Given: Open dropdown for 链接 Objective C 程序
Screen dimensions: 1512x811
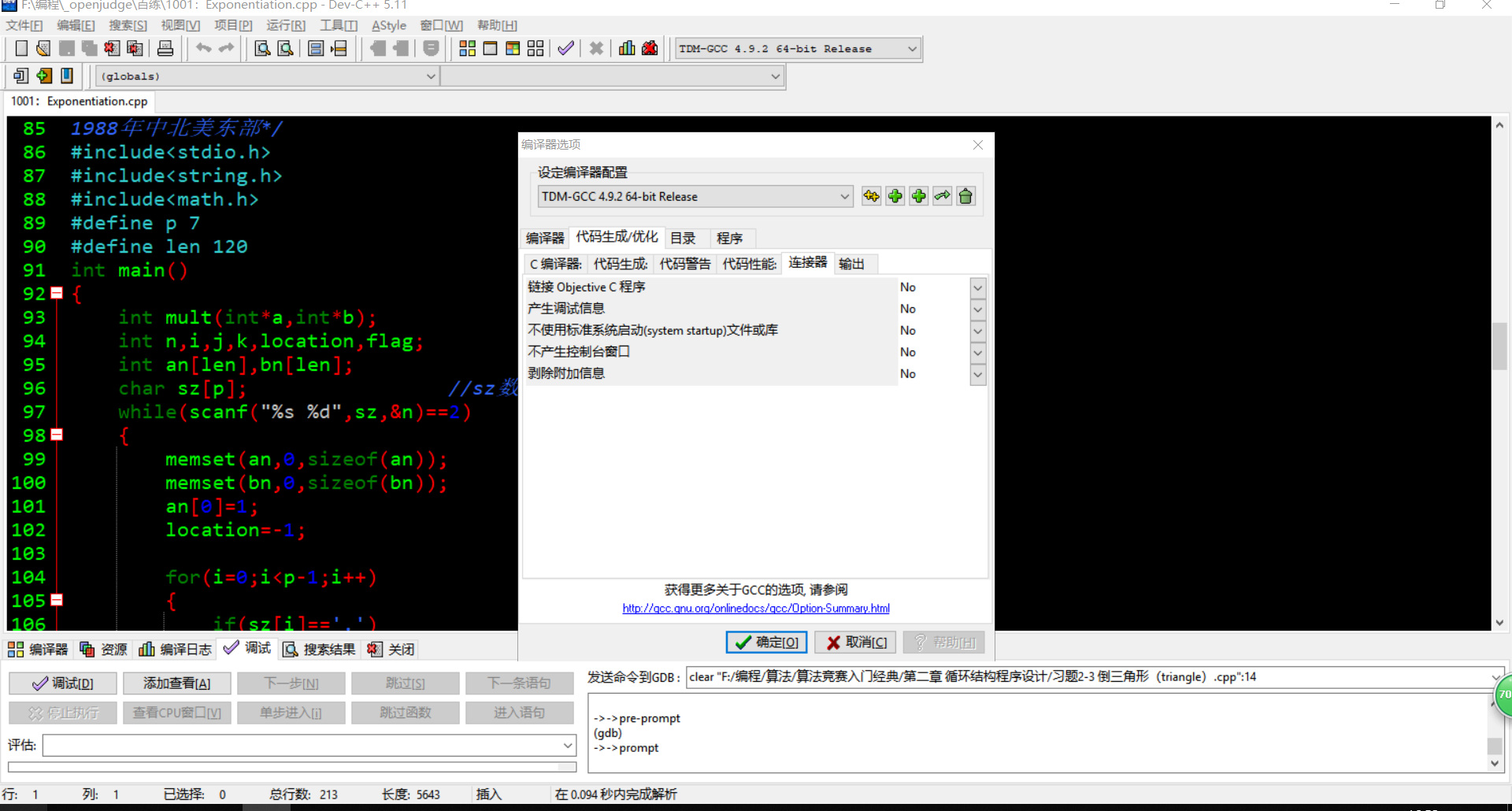Looking at the screenshot, I should (977, 287).
